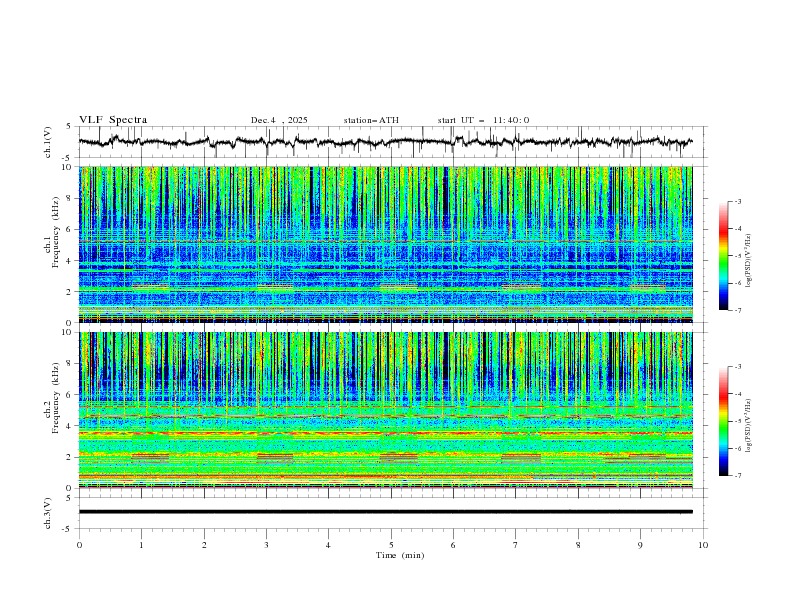Click the "station=ATH" header label

[371, 120]
